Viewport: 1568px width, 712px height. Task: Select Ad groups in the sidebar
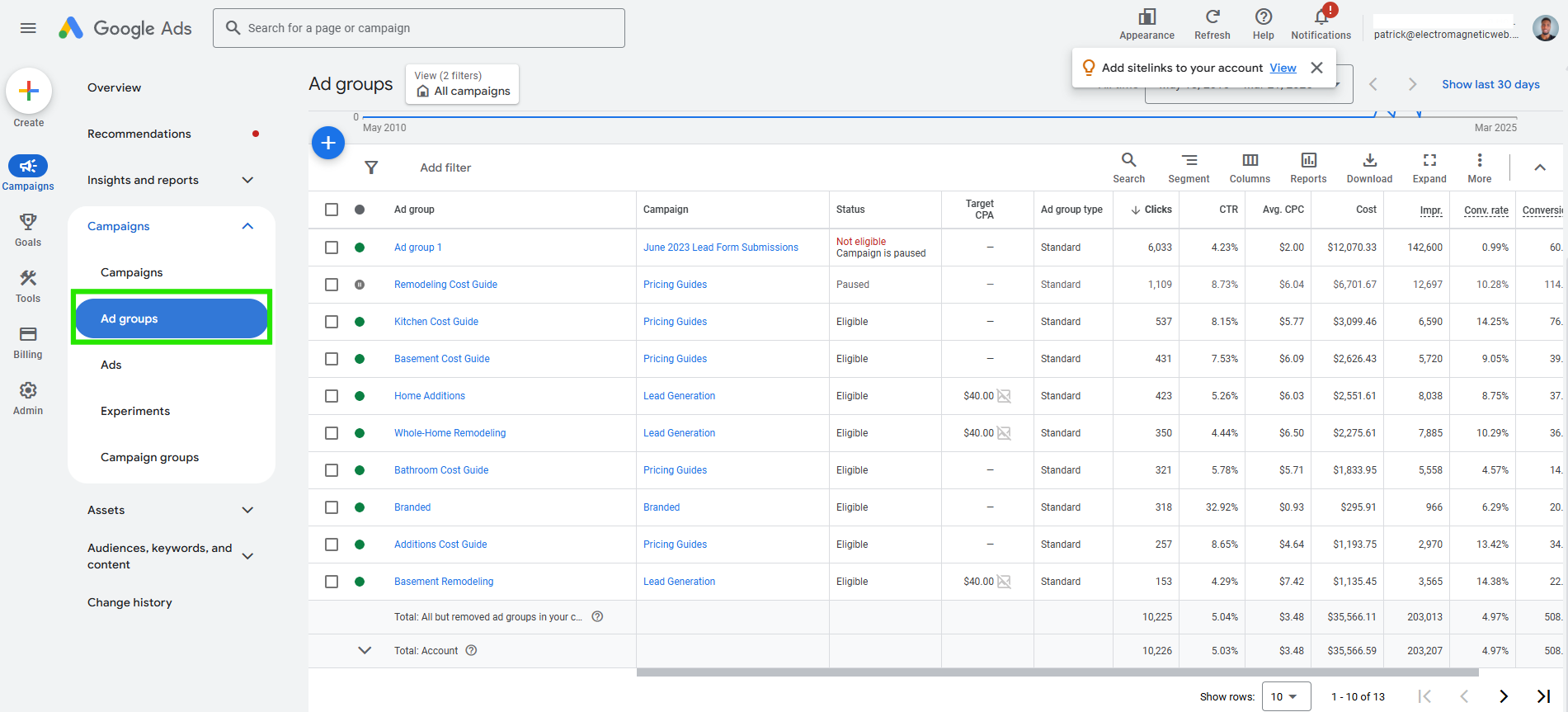(x=172, y=318)
